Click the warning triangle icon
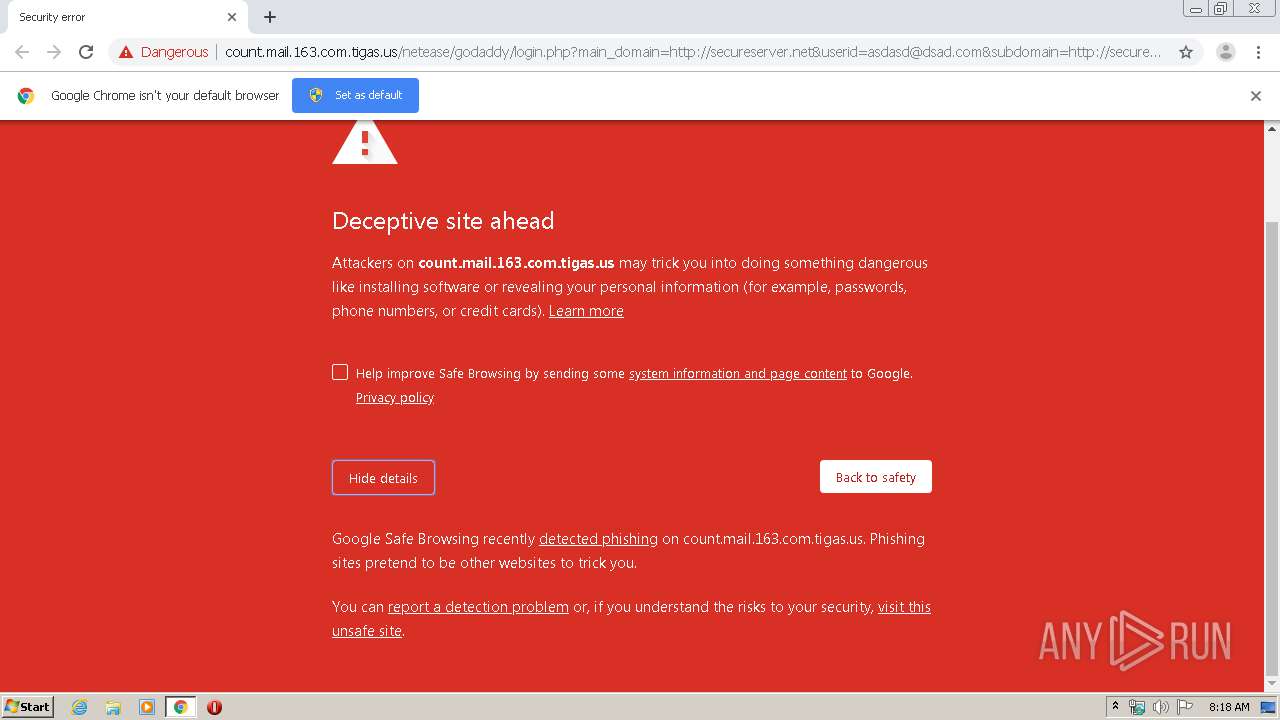 point(365,142)
